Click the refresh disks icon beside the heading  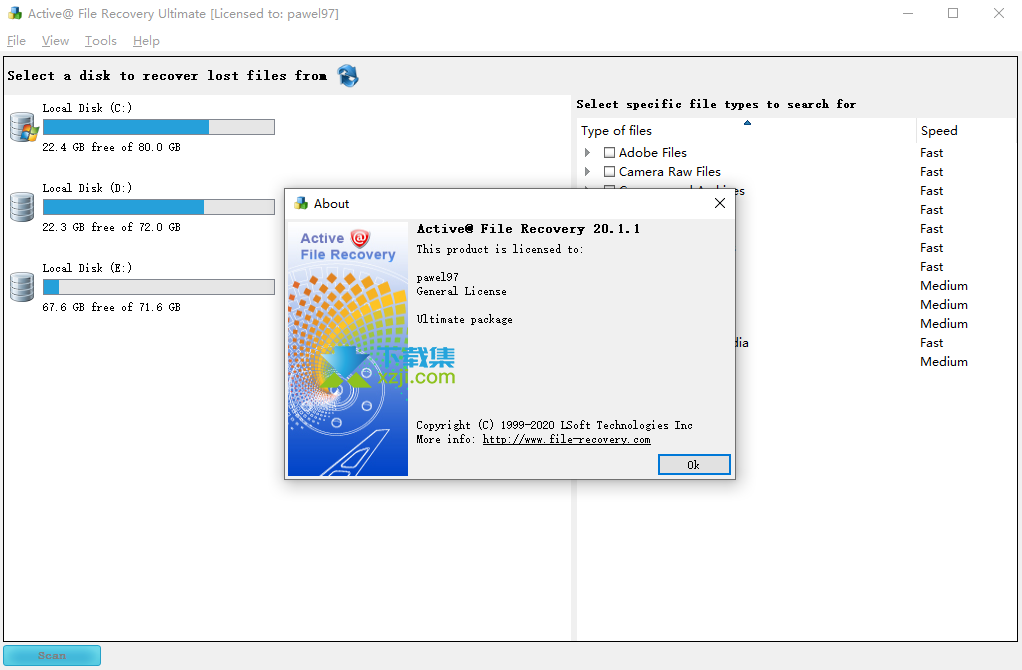(x=348, y=76)
